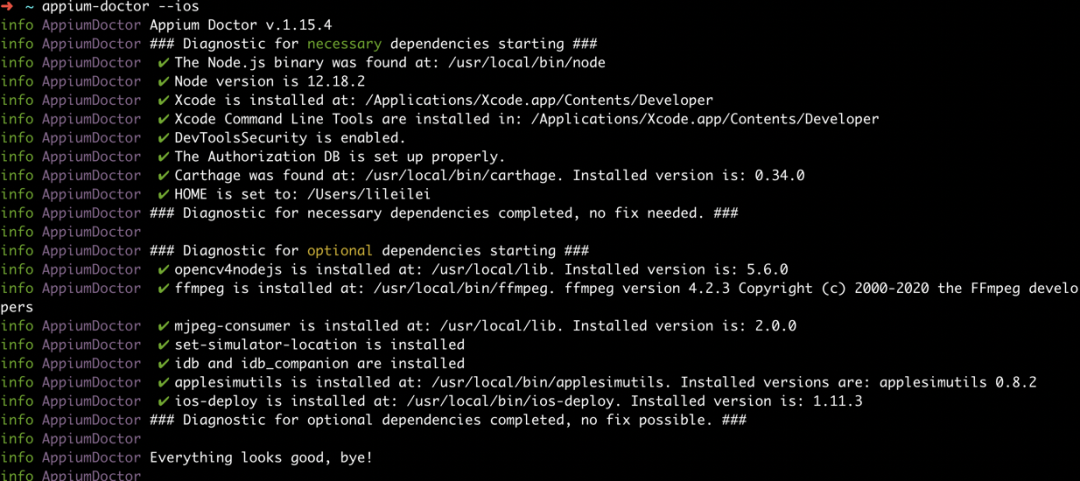Click the red prompt arrow at the top

[8, 6]
